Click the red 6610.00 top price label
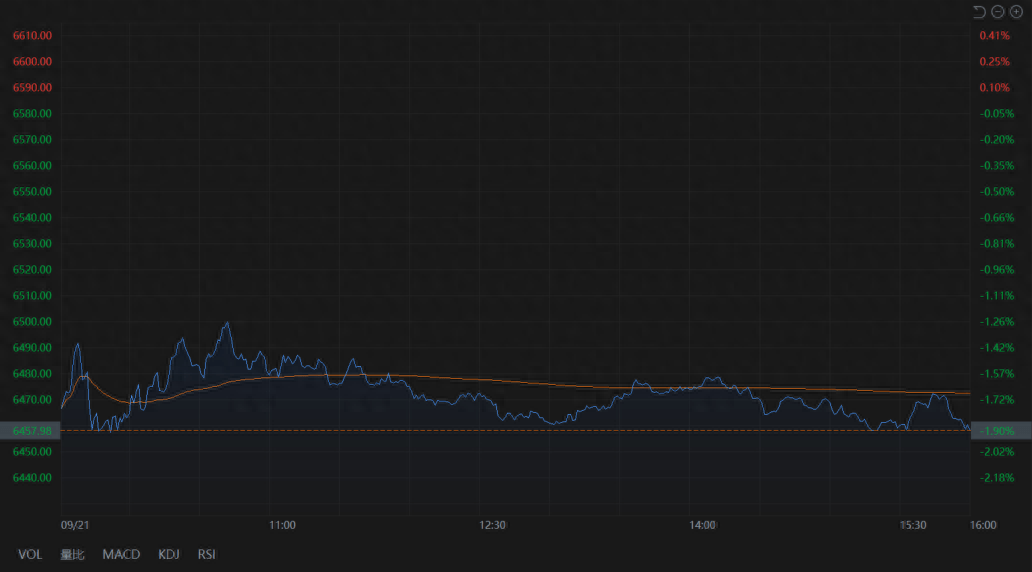Screen dimensions: 1032x572 (x=32, y=36)
